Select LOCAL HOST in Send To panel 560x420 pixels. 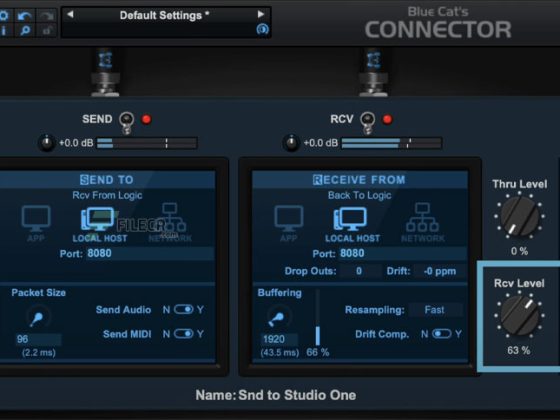point(100,224)
